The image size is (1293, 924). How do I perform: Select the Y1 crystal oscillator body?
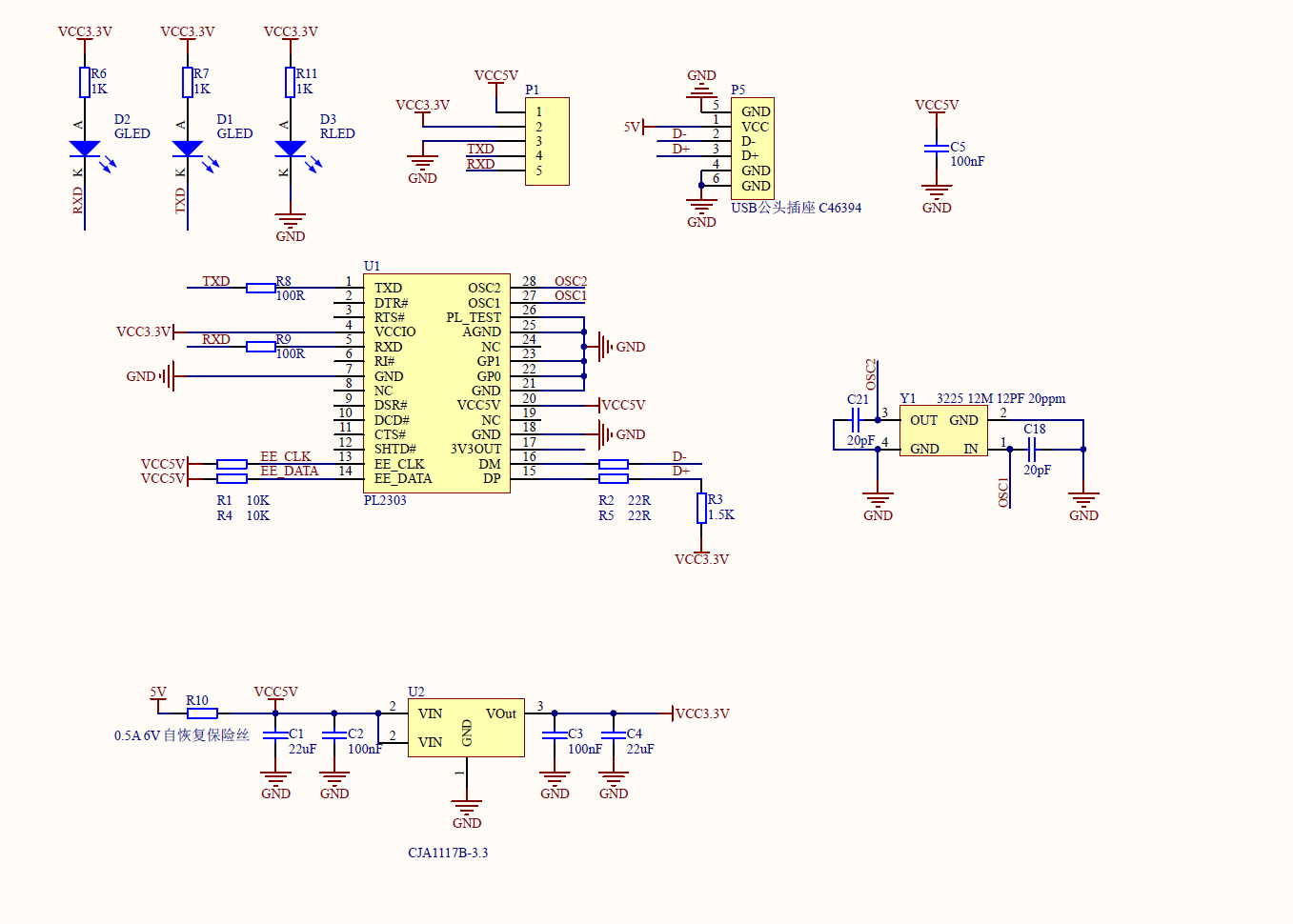pyautogui.click(x=943, y=431)
